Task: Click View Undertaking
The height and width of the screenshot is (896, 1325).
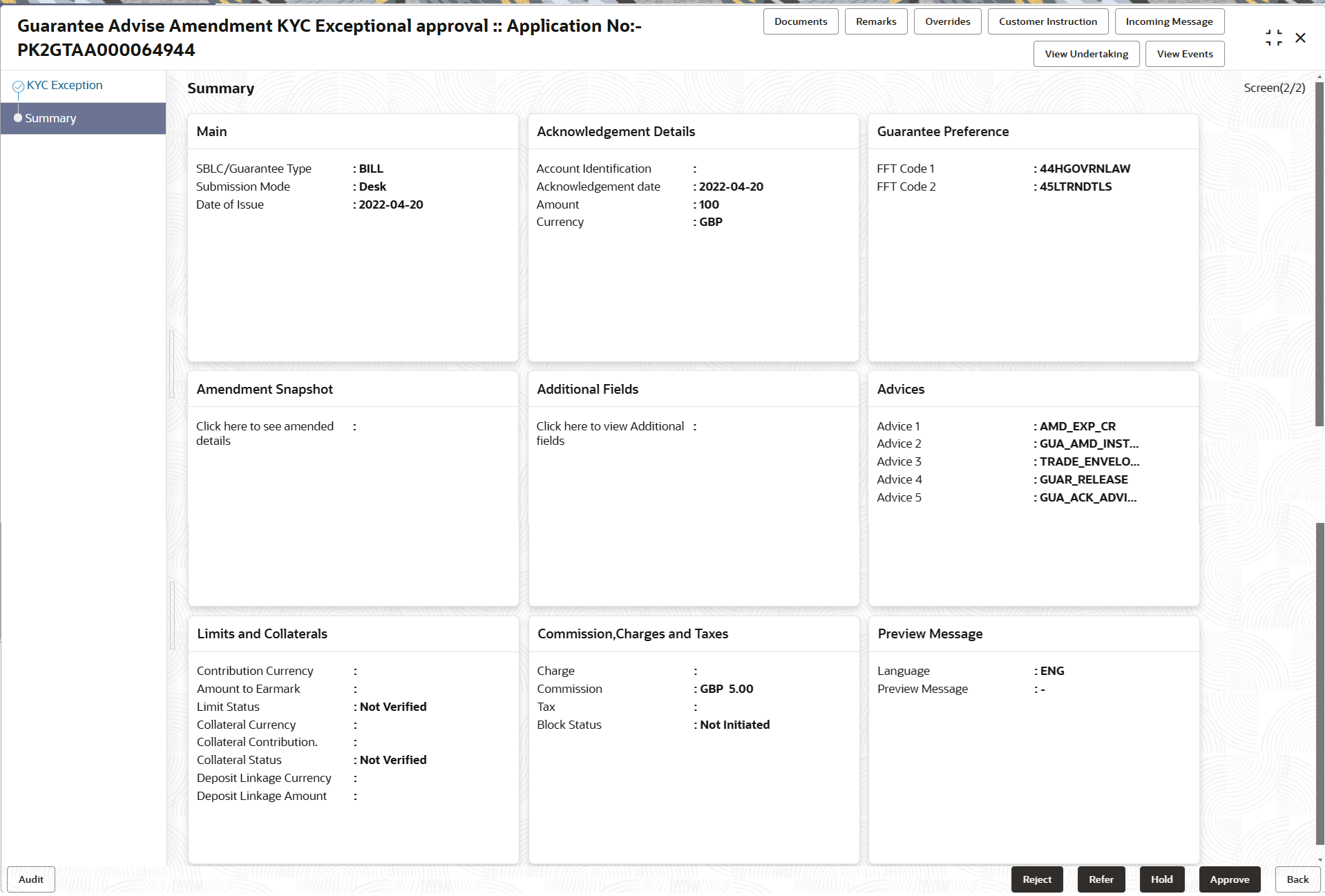Action: pyautogui.click(x=1085, y=53)
